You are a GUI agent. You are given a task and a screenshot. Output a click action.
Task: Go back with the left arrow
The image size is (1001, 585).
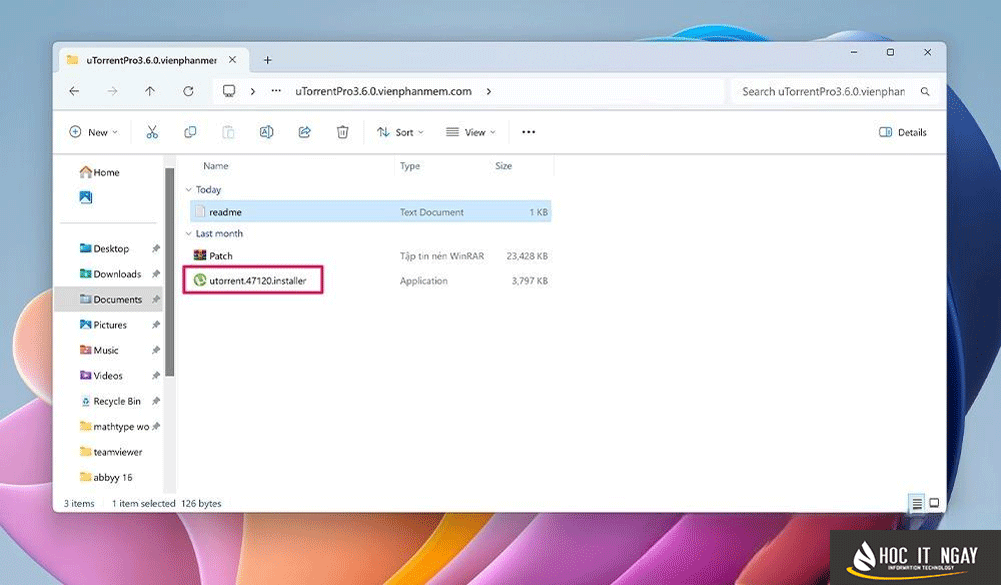(x=74, y=91)
